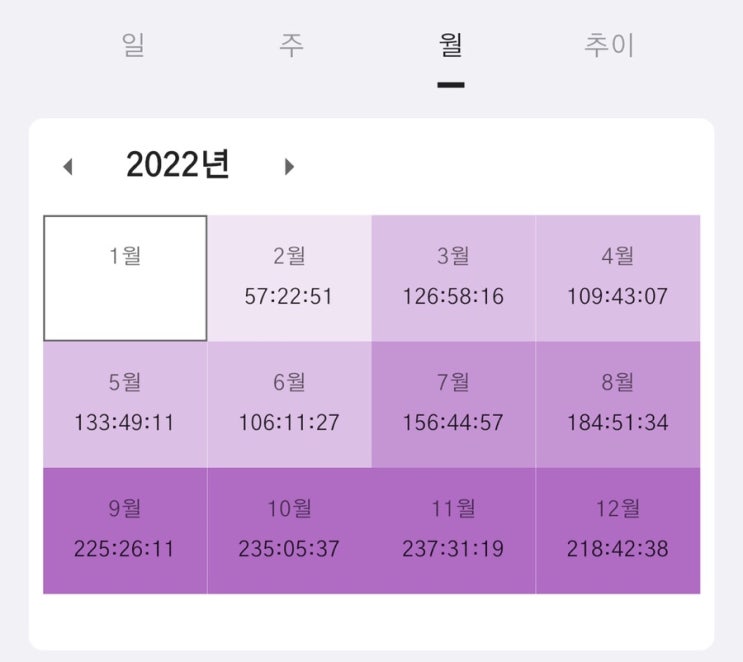
Task: Open 3월 cell with 126:58:16
Action: coord(453,278)
